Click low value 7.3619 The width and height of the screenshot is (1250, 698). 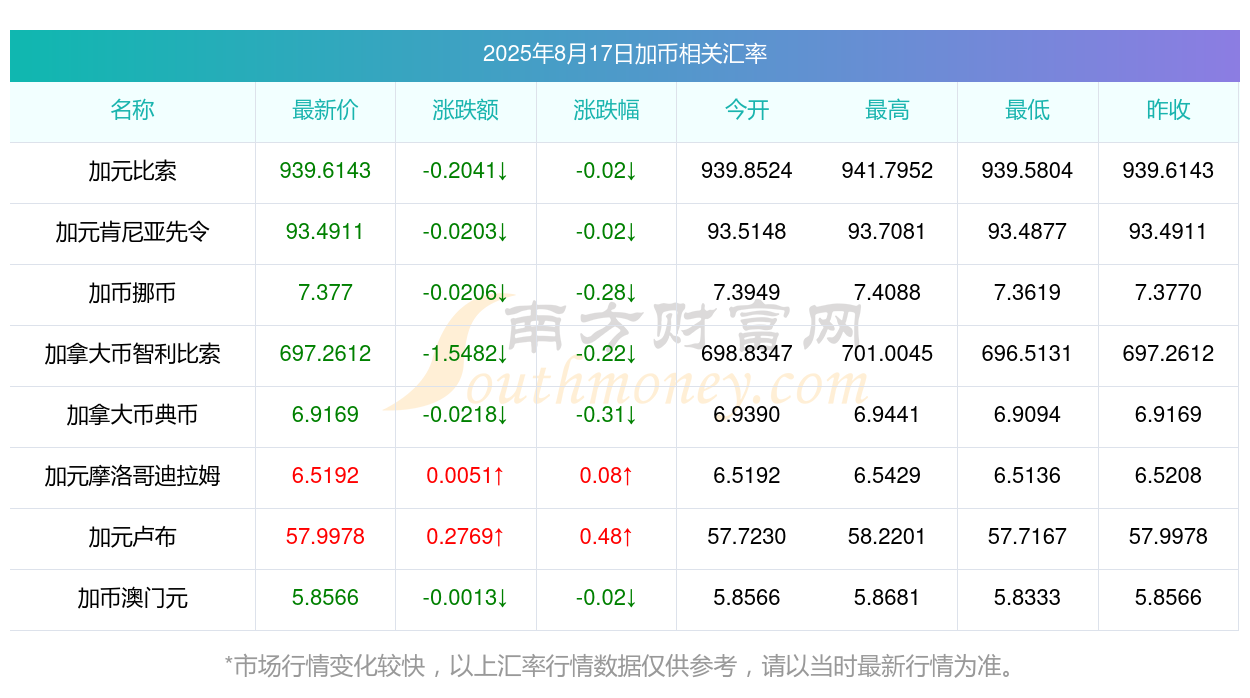coord(1028,293)
